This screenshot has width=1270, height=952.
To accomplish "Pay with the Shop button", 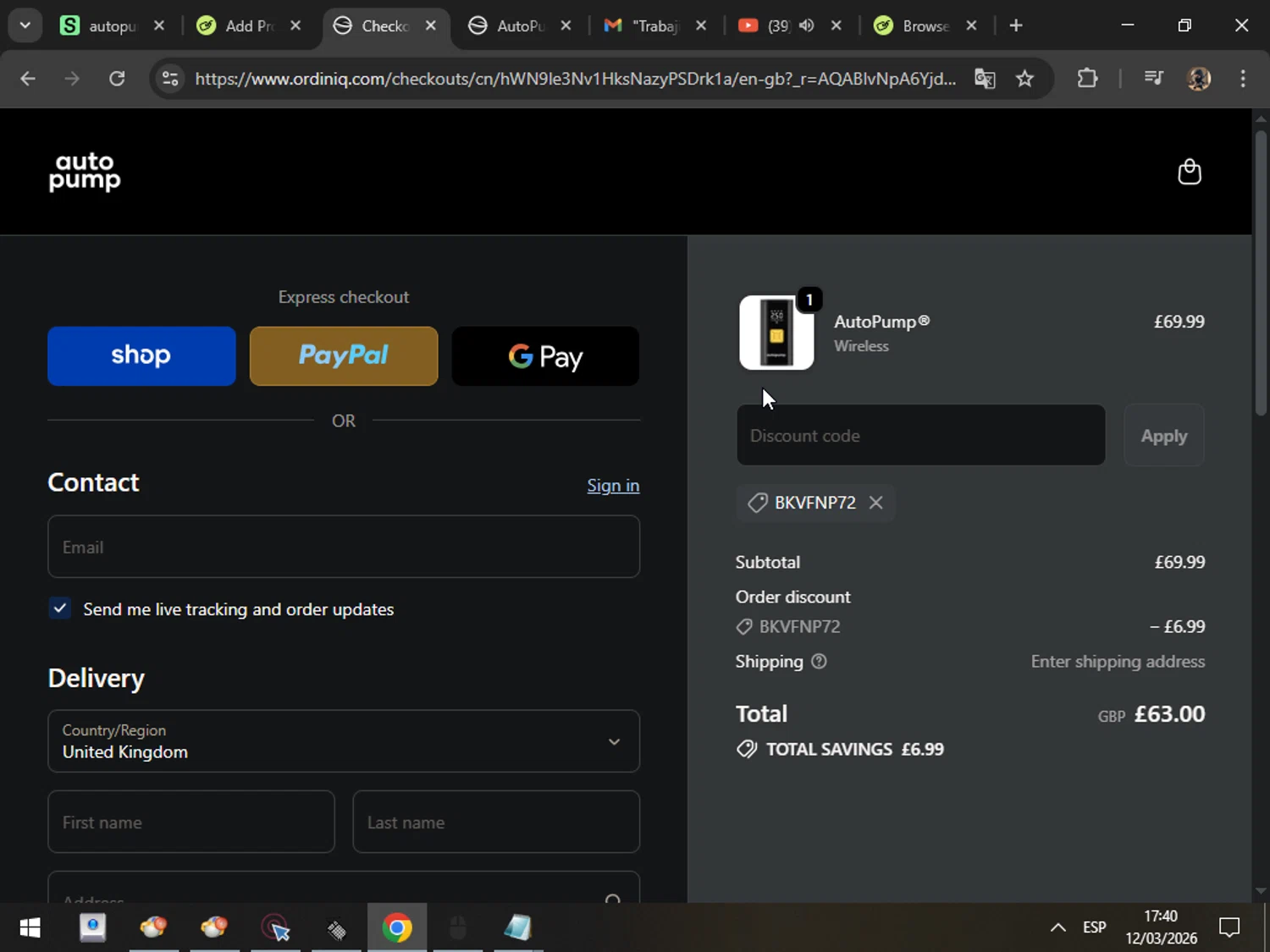I will 141,356.
